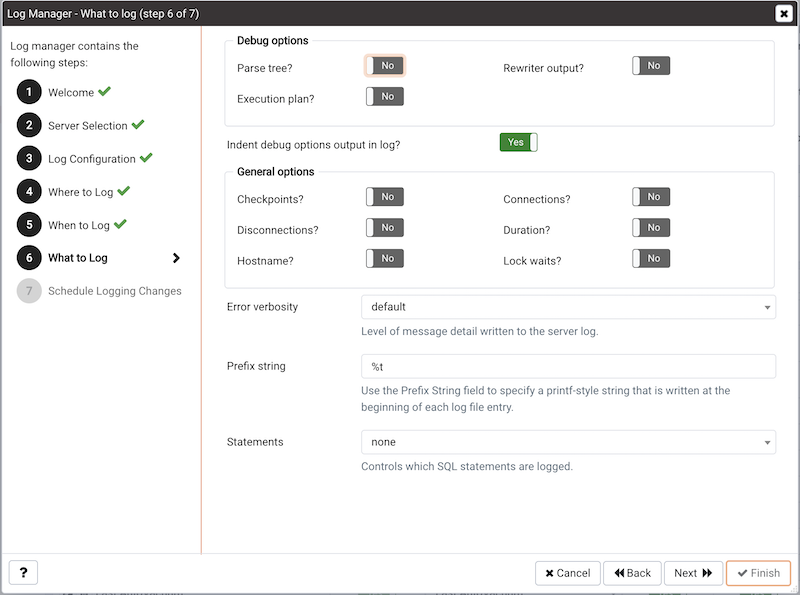
Task: Toggle the Rewriter output switch
Action: click(x=651, y=66)
